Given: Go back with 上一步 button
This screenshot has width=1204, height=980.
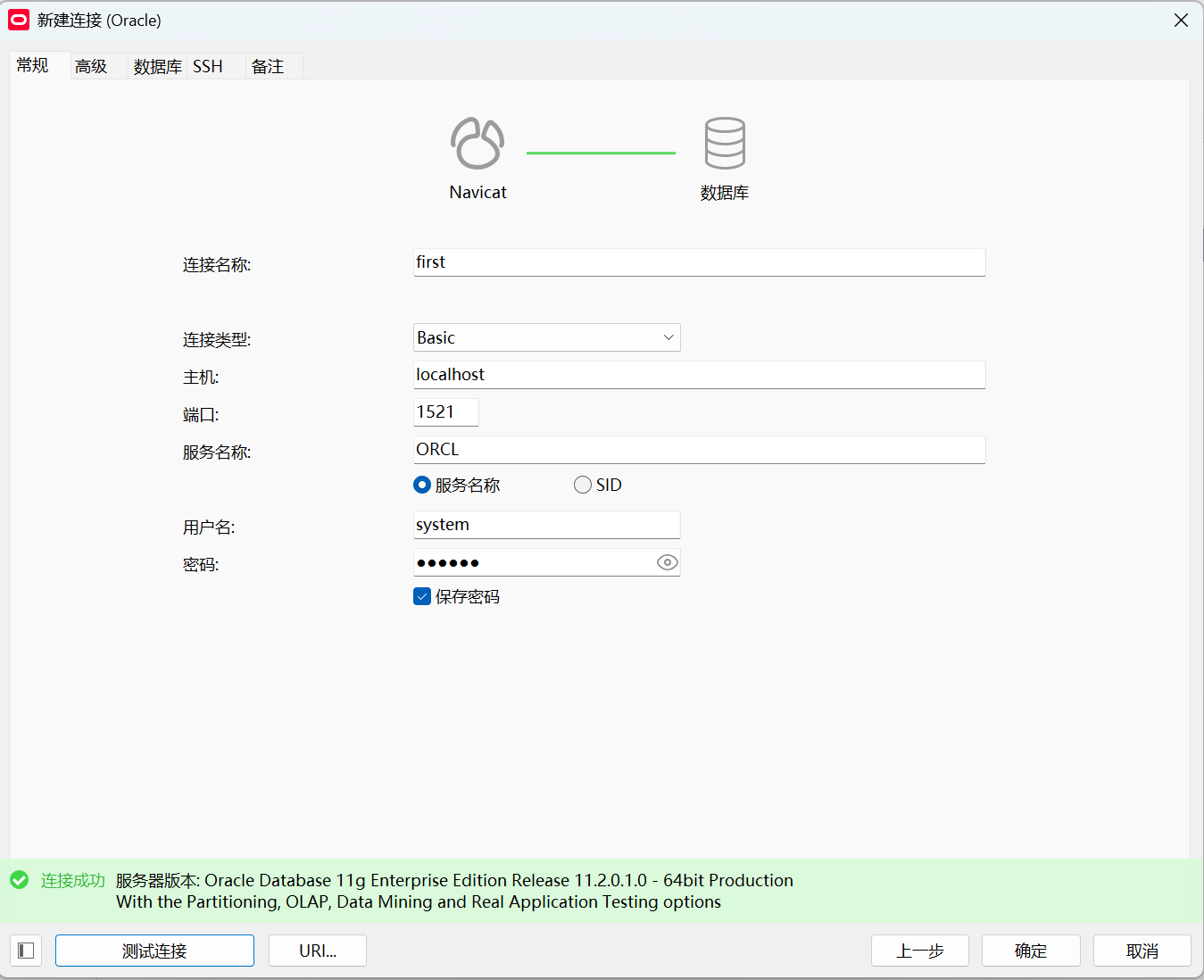Looking at the screenshot, I should [x=920, y=951].
